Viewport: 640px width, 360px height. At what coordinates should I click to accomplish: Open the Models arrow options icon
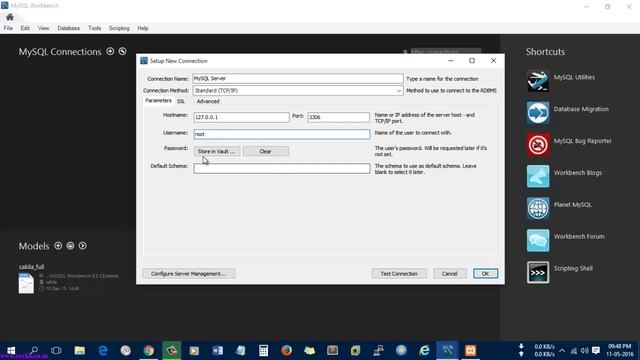82,246
